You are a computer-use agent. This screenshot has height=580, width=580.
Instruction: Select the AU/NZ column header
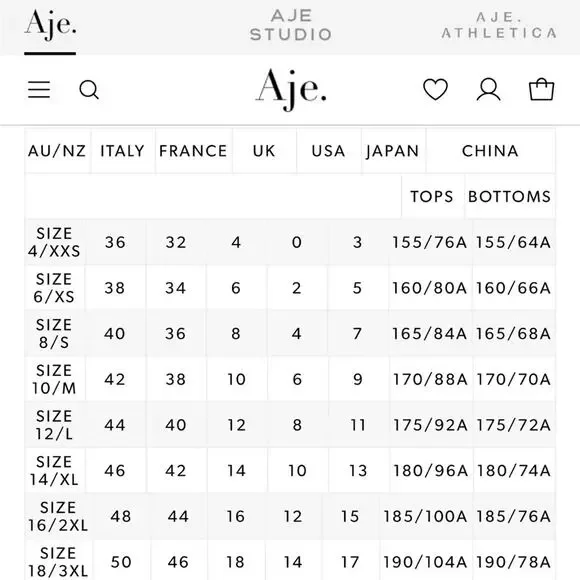click(57, 151)
